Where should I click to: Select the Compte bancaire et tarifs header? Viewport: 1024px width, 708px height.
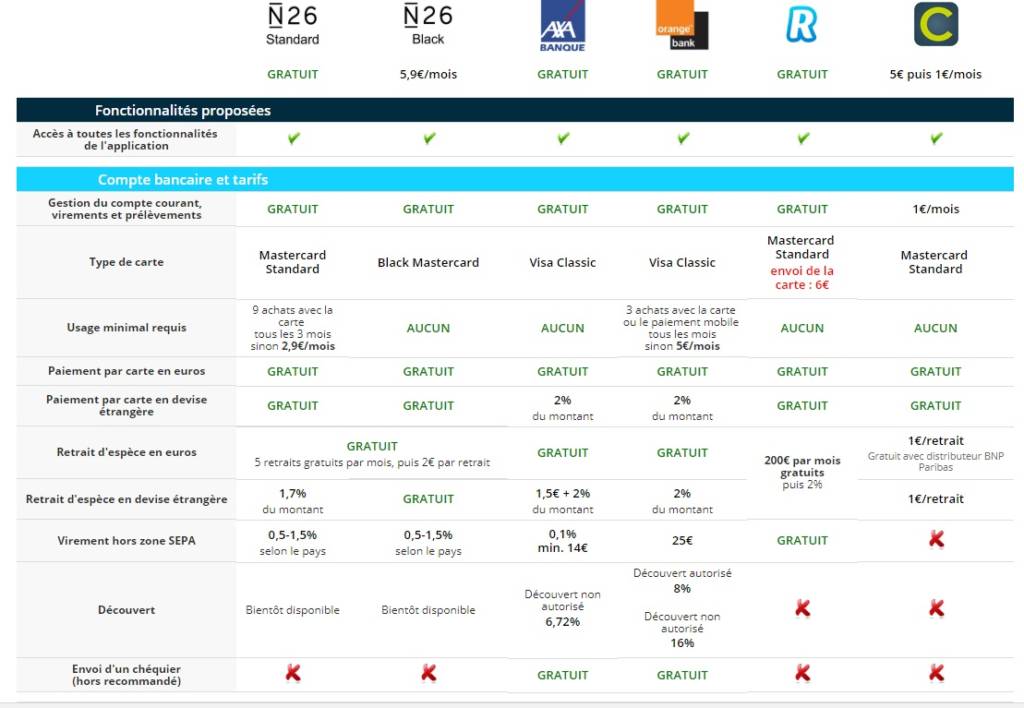pyautogui.click(x=183, y=180)
